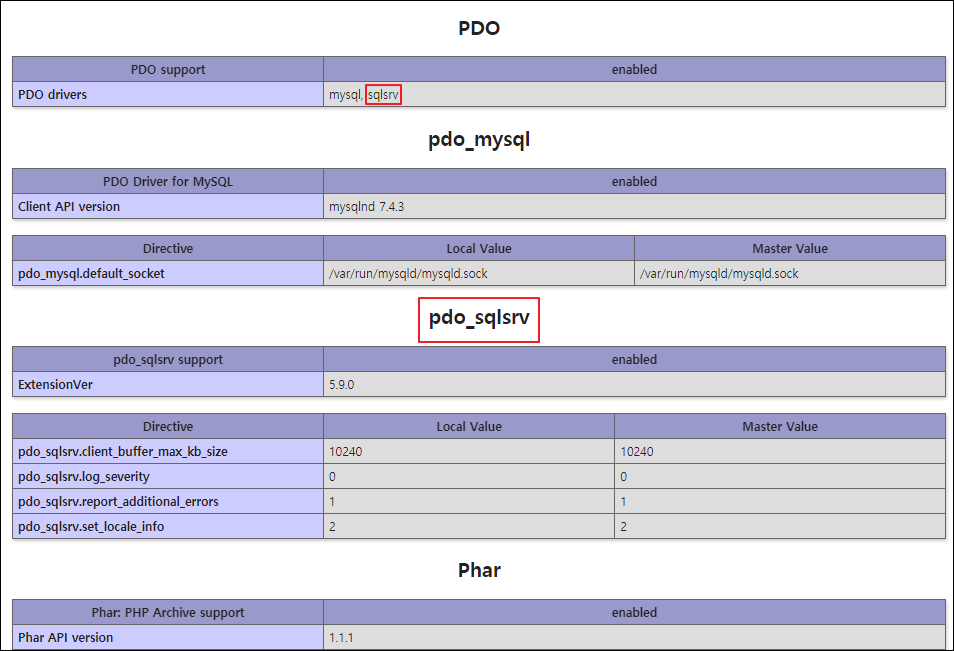The width and height of the screenshot is (954, 651).
Task: Click 'sqlsrv' in the PDO drivers value
Action: [x=383, y=94]
